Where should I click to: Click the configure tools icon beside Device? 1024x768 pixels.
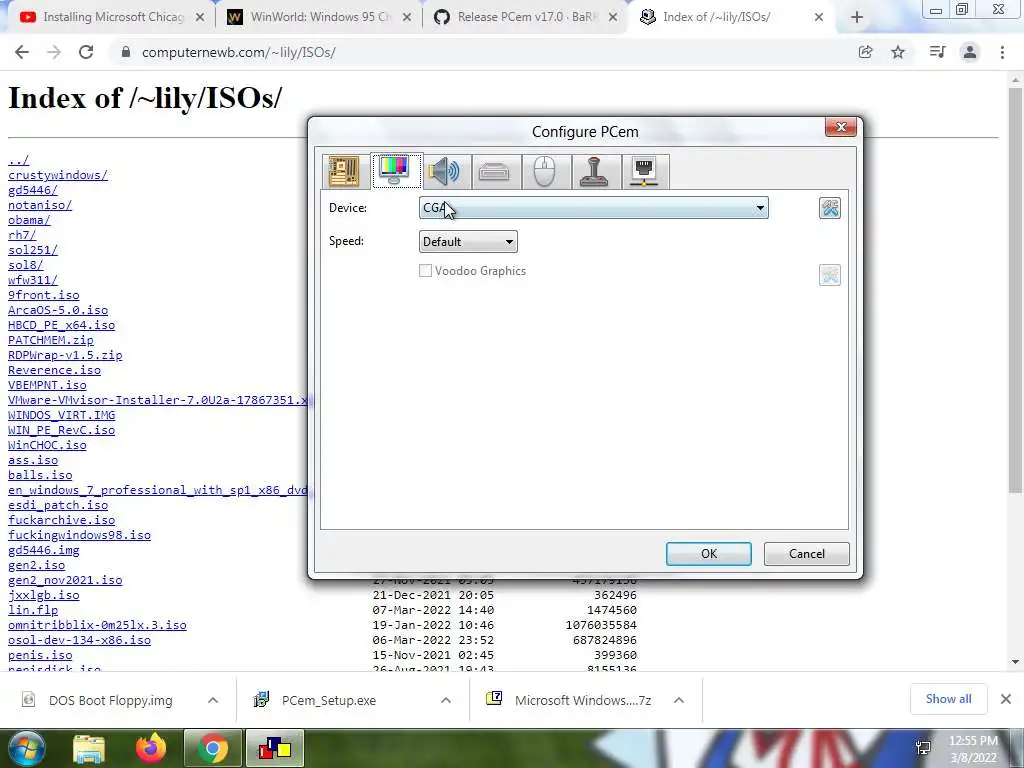coord(830,208)
